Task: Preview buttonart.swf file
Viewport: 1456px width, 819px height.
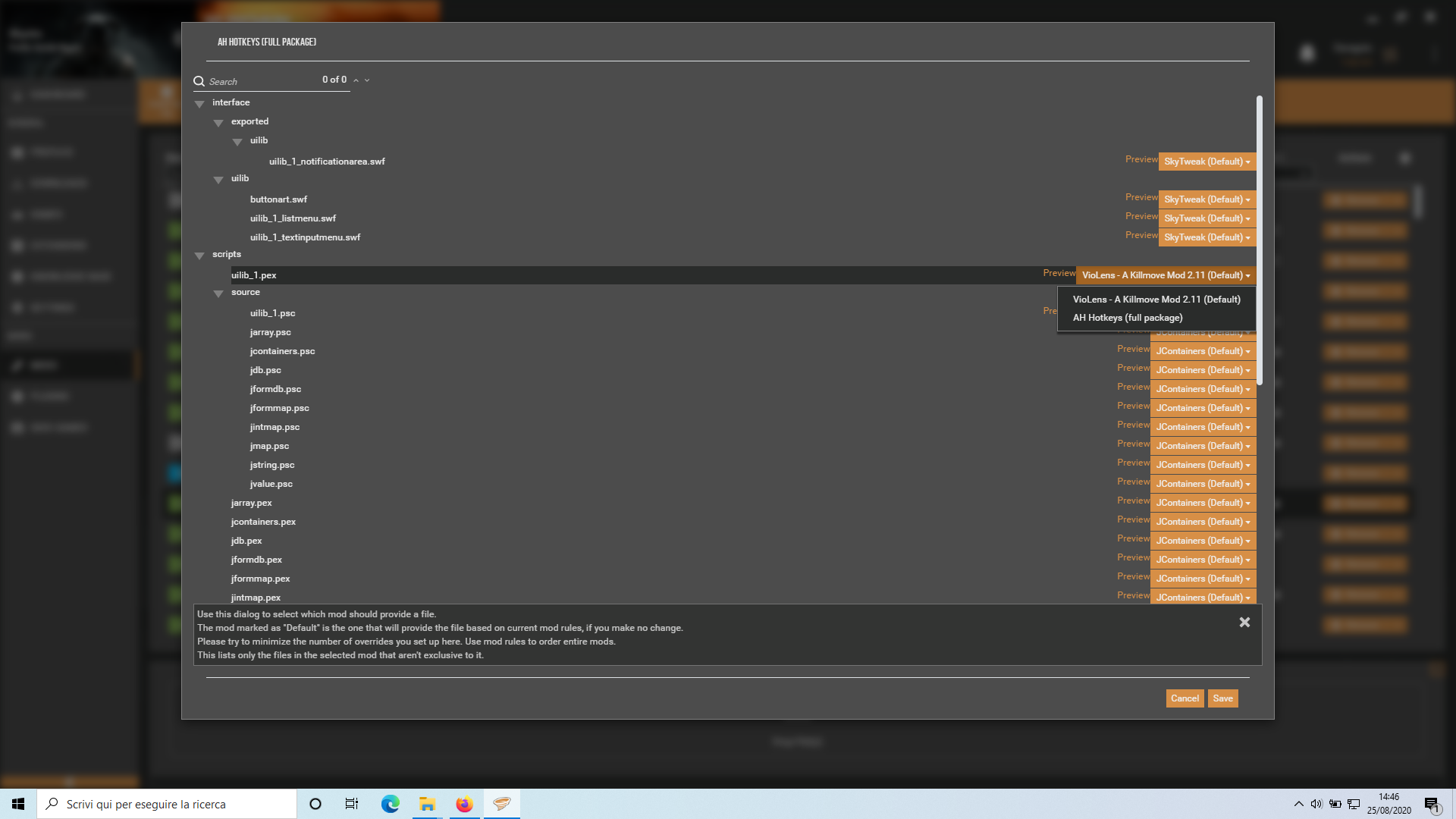Action: click(1141, 197)
